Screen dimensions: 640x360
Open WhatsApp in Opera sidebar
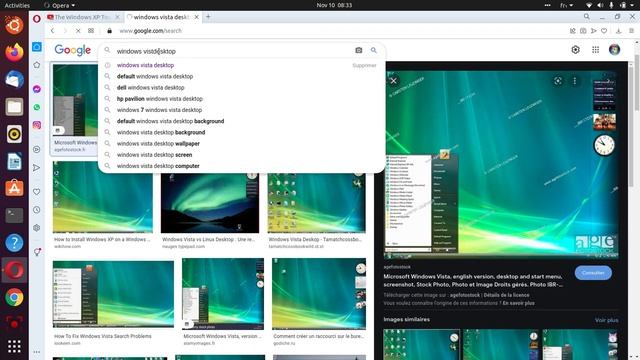pyautogui.click(x=37, y=107)
